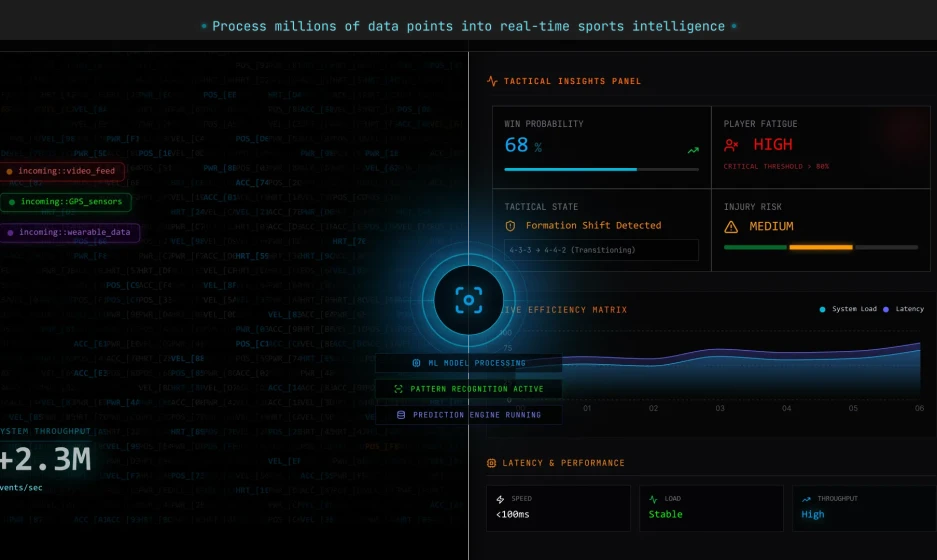Click the injury risk green segment
Viewport: 937px width, 560px height.
[x=755, y=247]
